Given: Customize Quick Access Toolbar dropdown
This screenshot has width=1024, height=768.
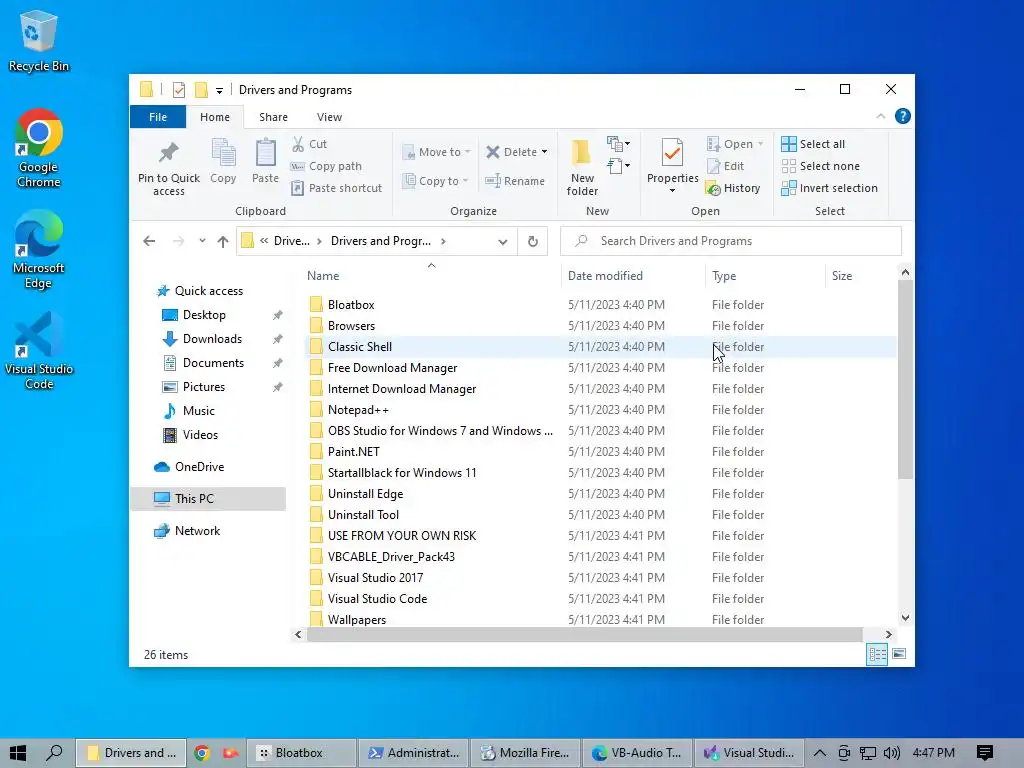Looking at the screenshot, I should point(219,90).
